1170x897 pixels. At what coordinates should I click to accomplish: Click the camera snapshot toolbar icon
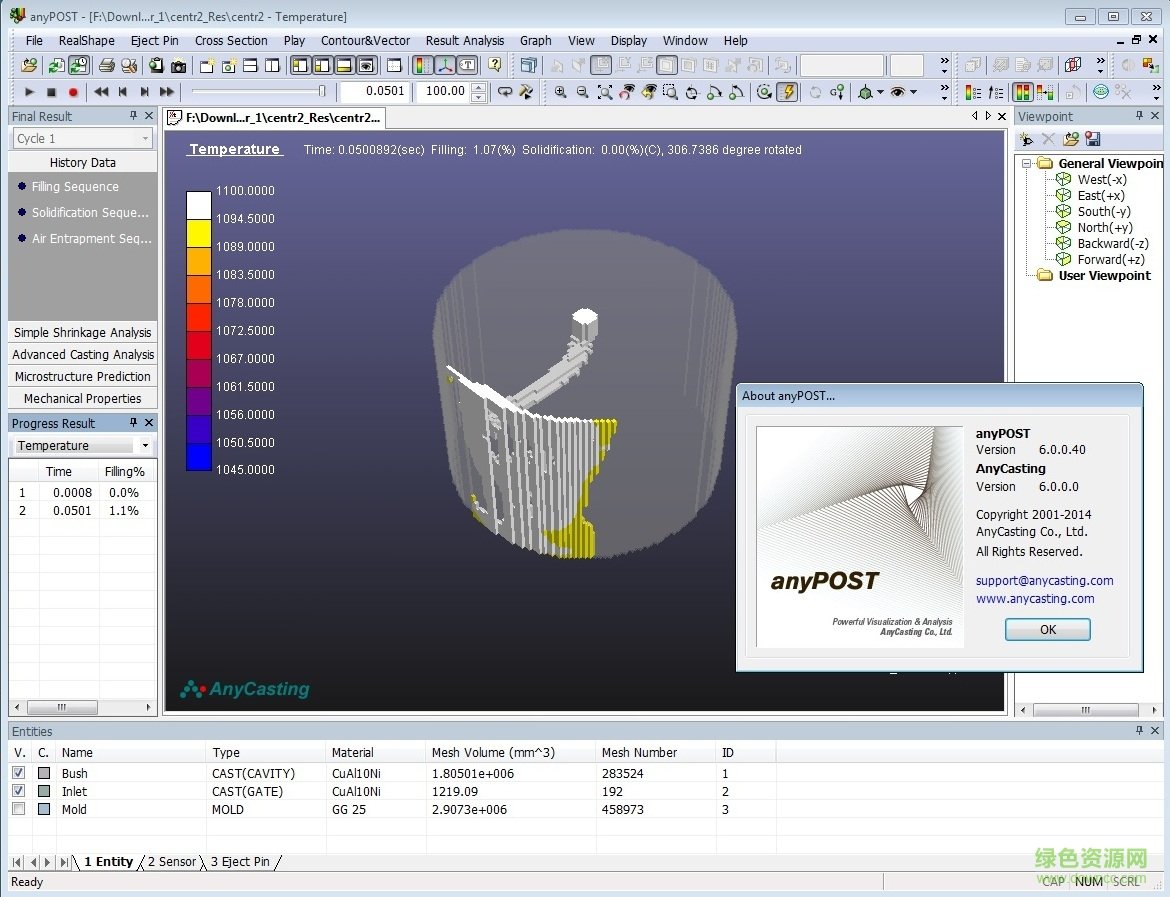tap(178, 66)
